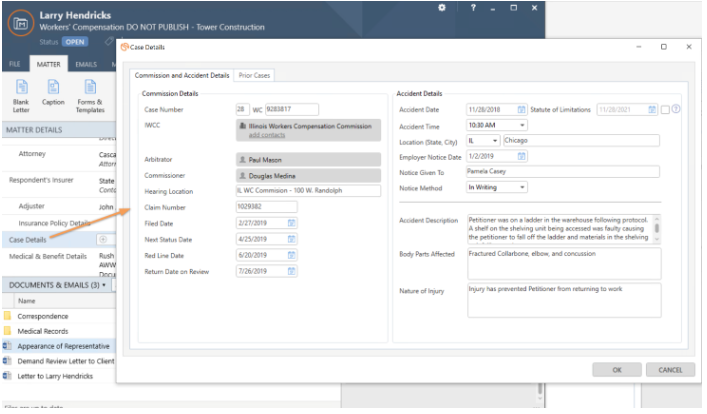Select Insurance Policy Details row
Viewport: 707px width, 414px height.
tap(59, 223)
